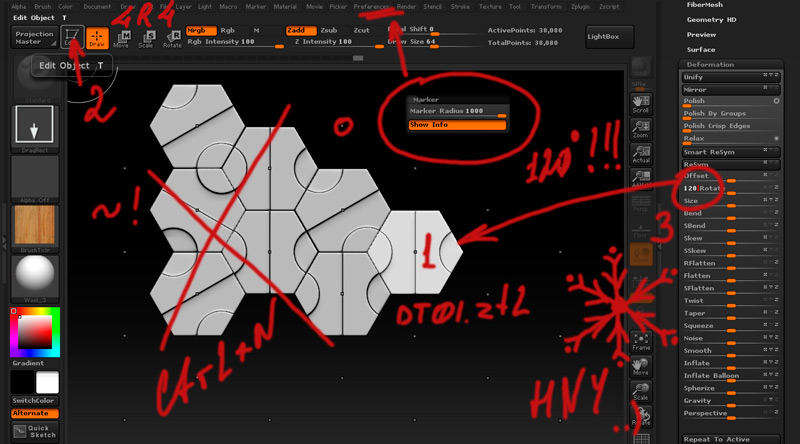The width and height of the screenshot is (800, 444).
Task: Open the white sphere material selector
Action: coord(35,277)
